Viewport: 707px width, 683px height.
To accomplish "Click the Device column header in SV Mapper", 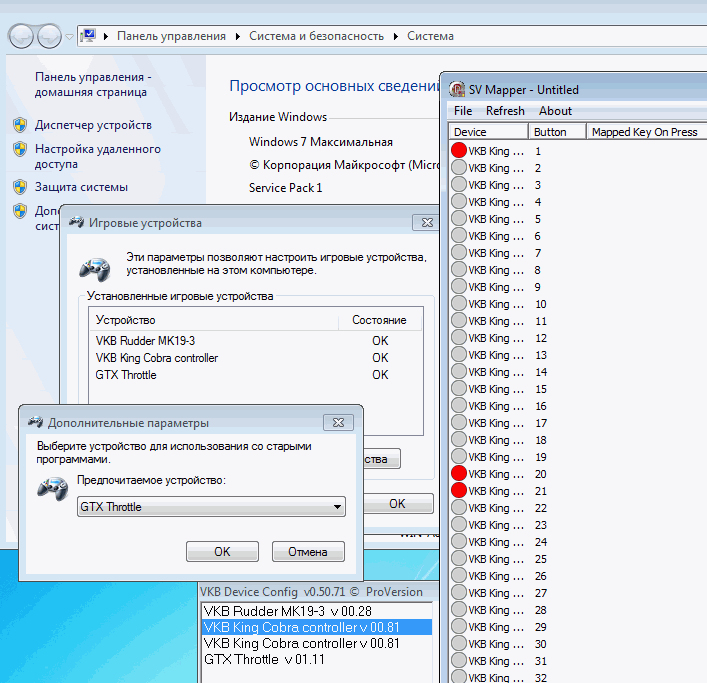I will tap(489, 132).
